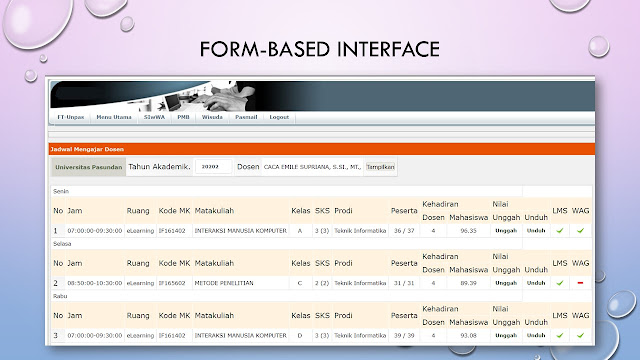
Task: Click the Kelas value D
Action: pyautogui.click(x=300, y=335)
